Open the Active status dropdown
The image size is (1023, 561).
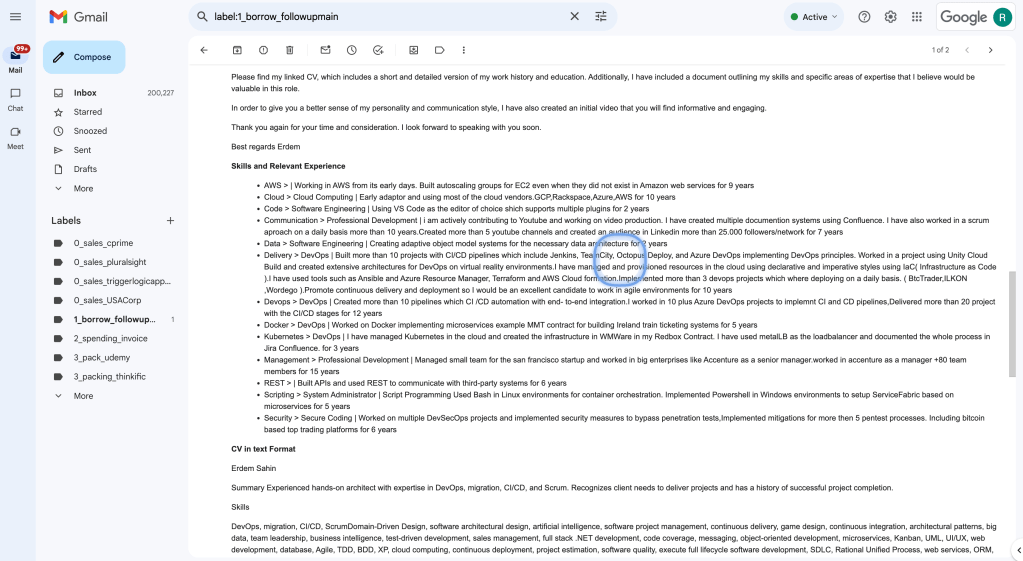coord(814,17)
